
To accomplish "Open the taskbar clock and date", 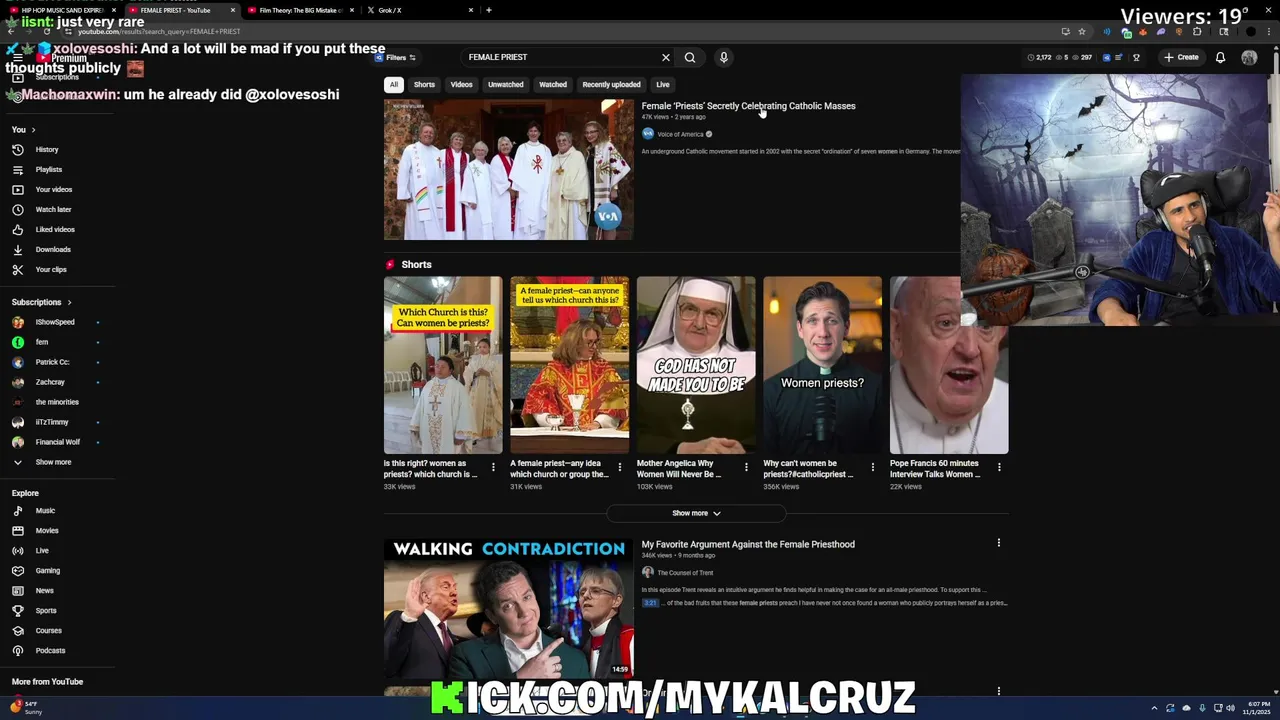I will point(1256,708).
